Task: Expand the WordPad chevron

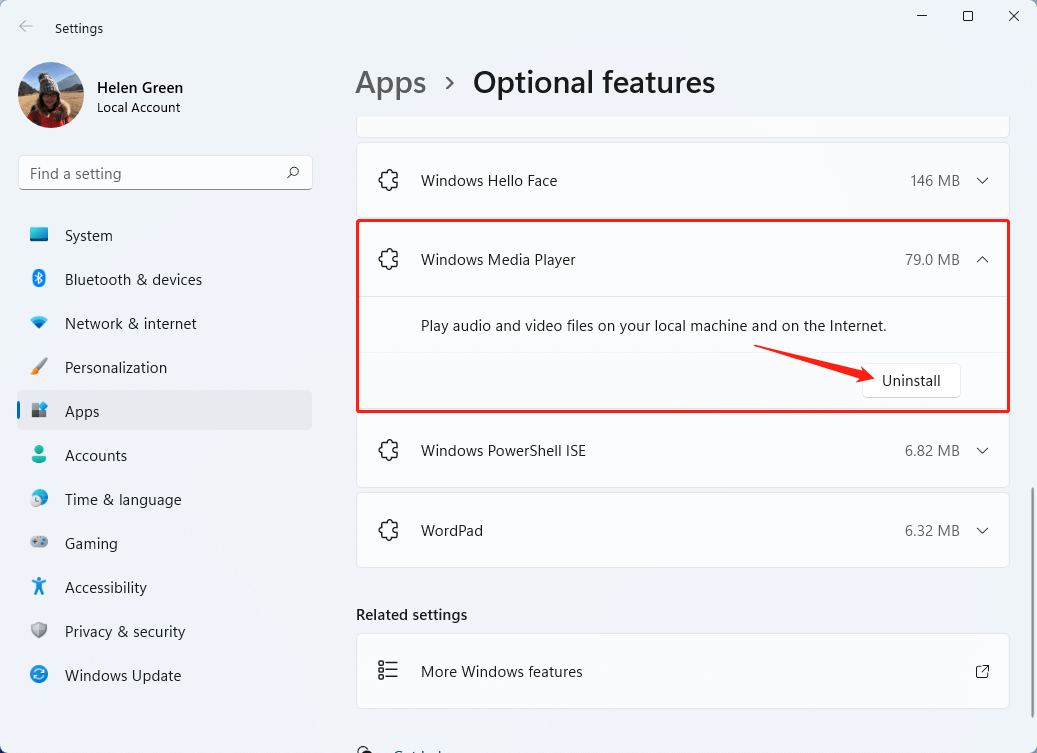Action: pyautogui.click(x=983, y=531)
